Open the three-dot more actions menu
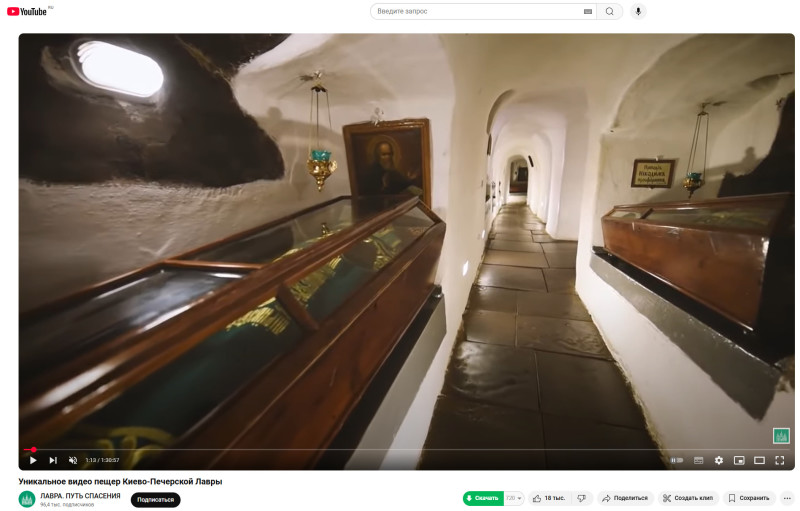Screen dimensions: 800x511 tap(787, 498)
